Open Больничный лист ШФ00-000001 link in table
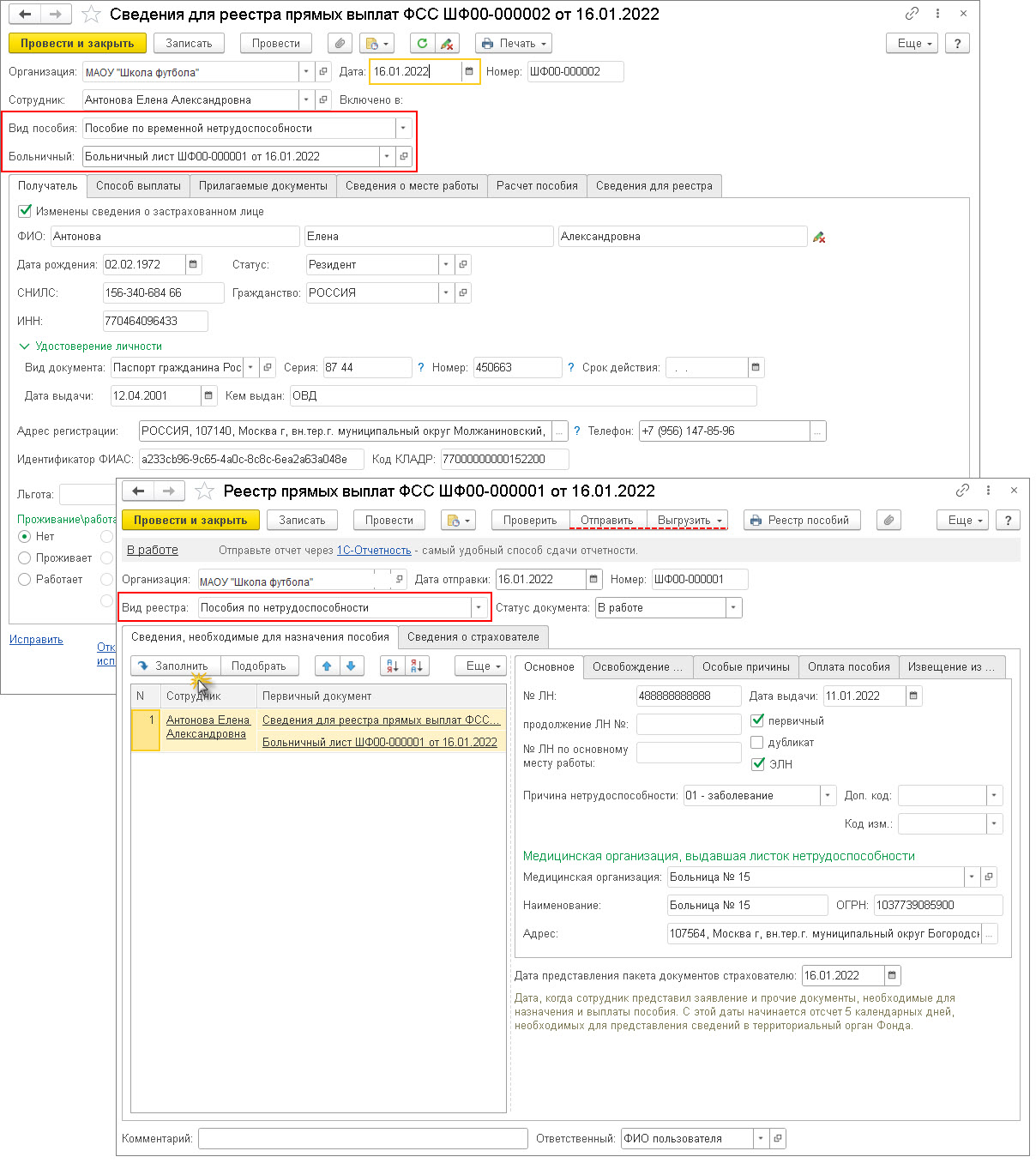Image resolution: width=1036 pixels, height=1163 pixels. coord(380,742)
